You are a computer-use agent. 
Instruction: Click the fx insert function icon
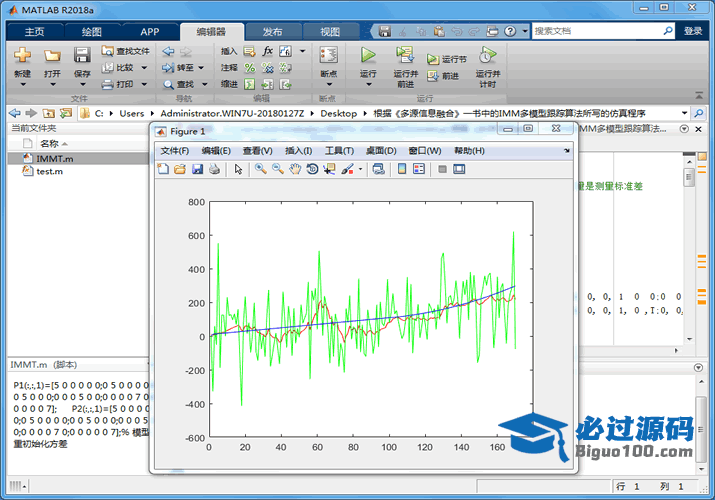coord(268,51)
